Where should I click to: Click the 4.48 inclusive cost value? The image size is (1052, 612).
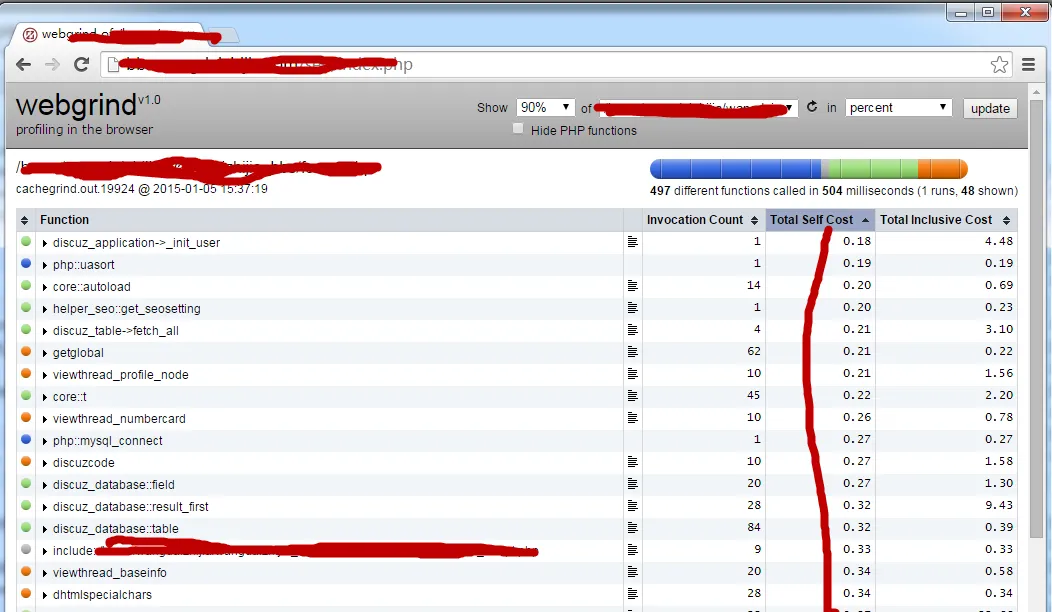tap(999, 240)
